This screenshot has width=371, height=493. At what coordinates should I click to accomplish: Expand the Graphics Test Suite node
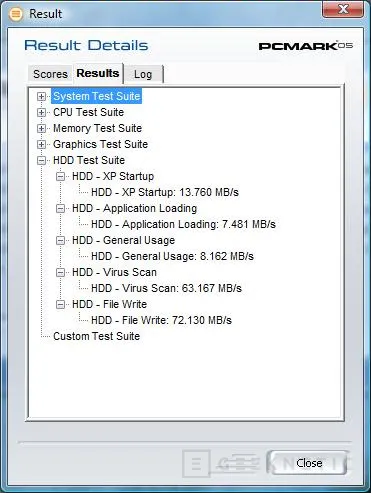(x=41, y=144)
